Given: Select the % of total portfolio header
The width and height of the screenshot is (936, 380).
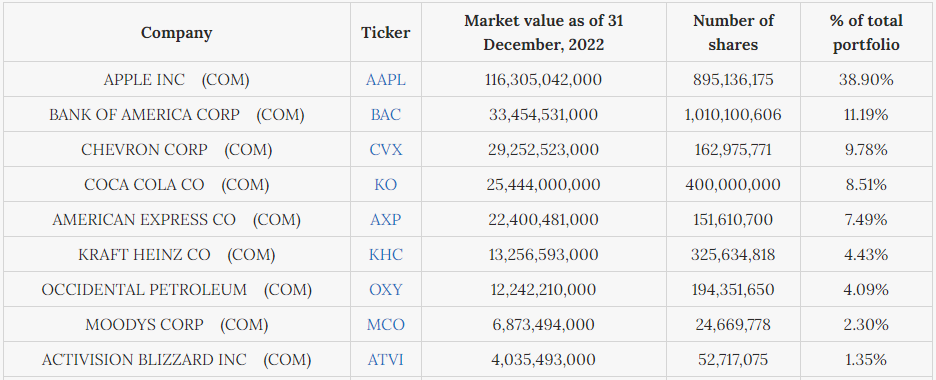Looking at the screenshot, I should click(866, 32).
